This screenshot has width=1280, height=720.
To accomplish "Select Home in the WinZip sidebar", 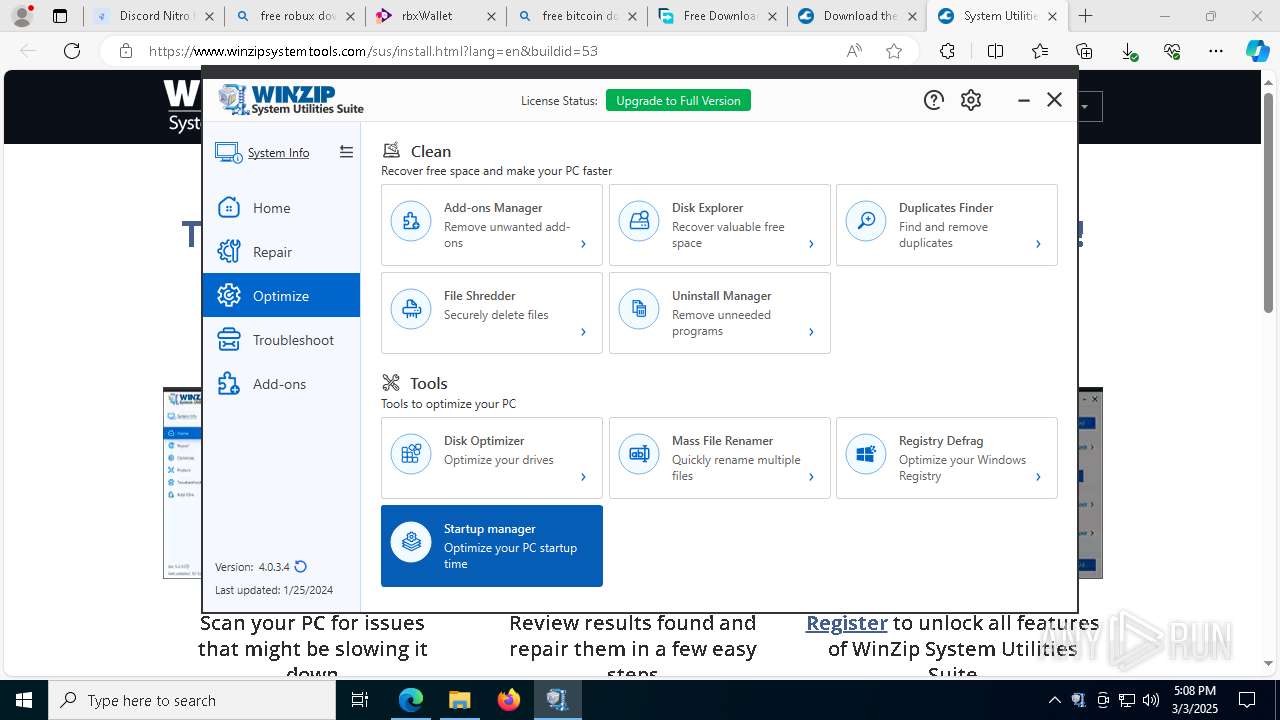I will (x=281, y=208).
